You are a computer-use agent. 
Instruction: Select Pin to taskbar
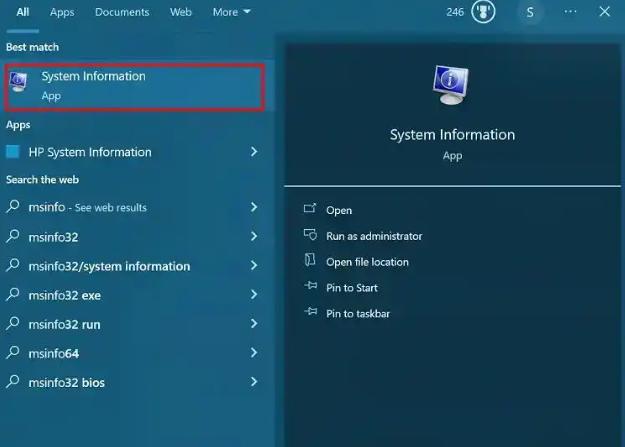coord(358,314)
